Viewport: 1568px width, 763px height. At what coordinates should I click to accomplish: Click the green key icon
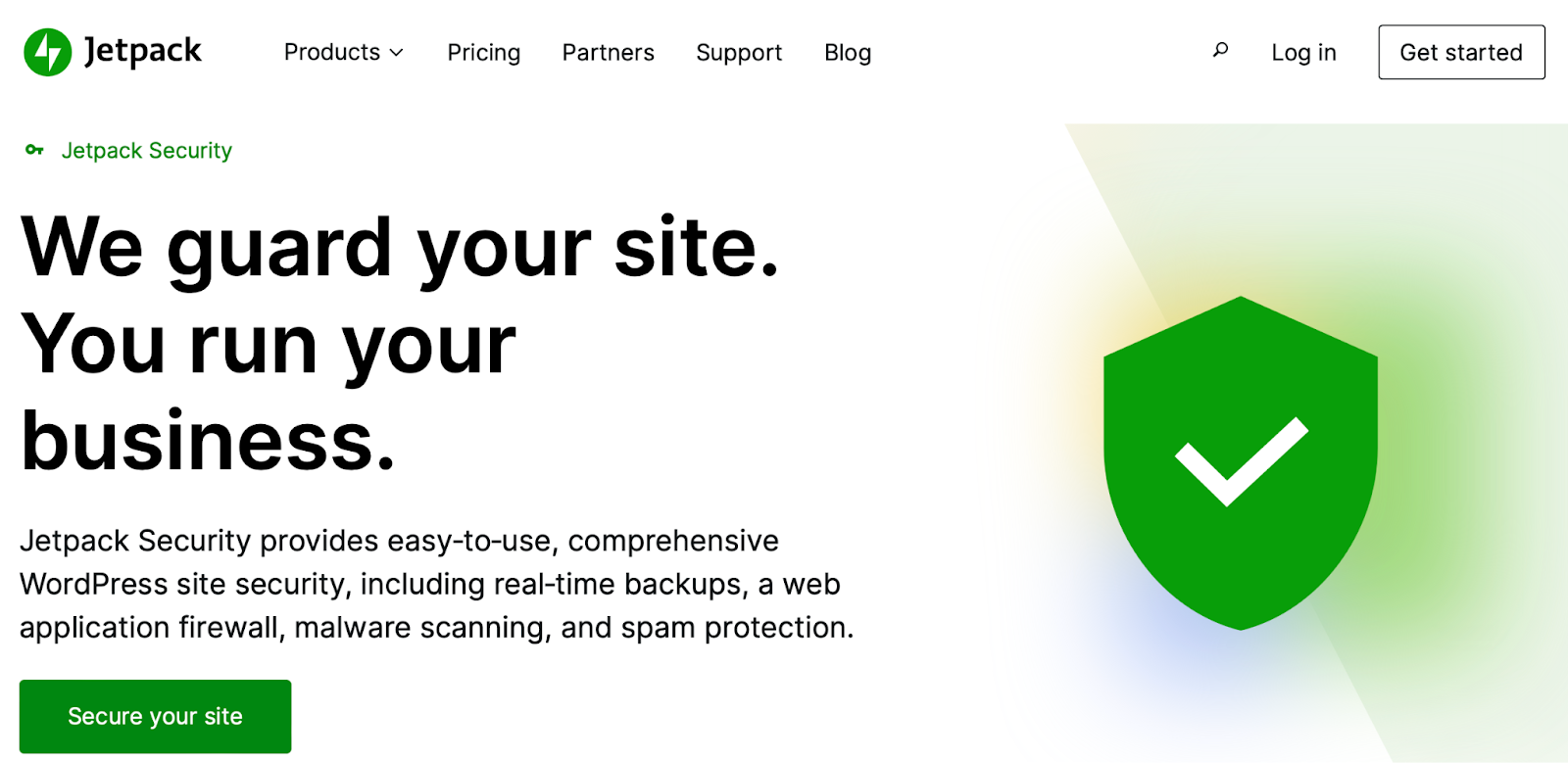point(34,150)
